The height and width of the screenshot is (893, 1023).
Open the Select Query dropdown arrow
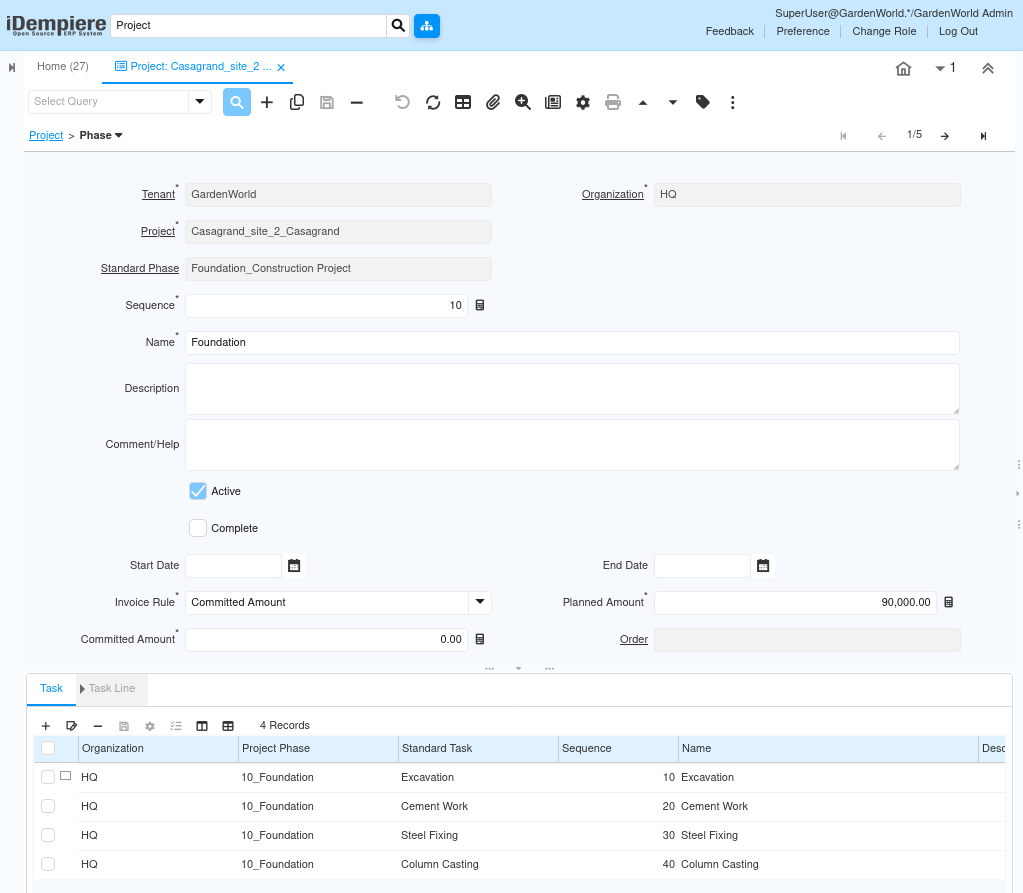(199, 102)
